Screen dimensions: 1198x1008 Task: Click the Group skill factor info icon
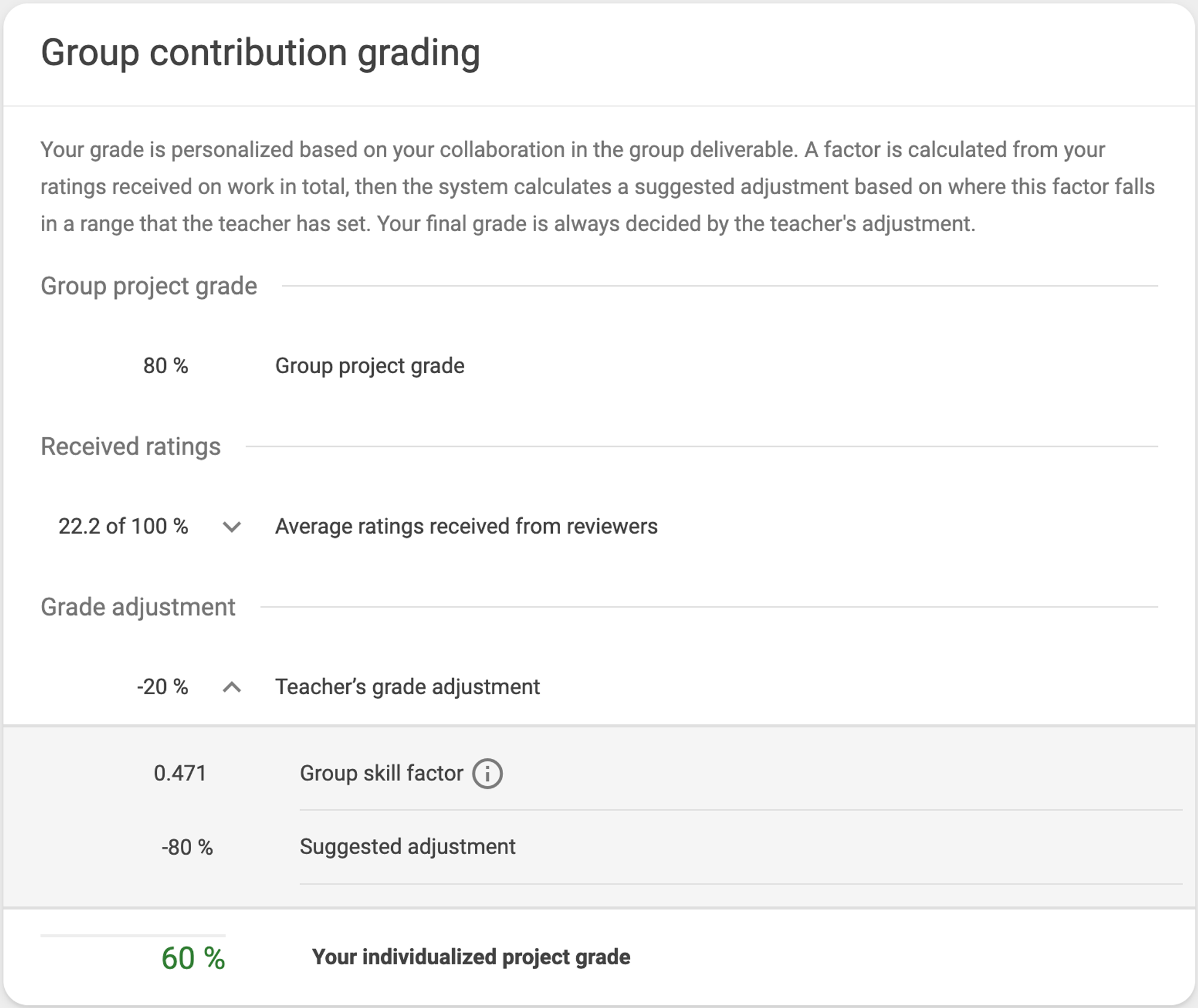[487, 774]
